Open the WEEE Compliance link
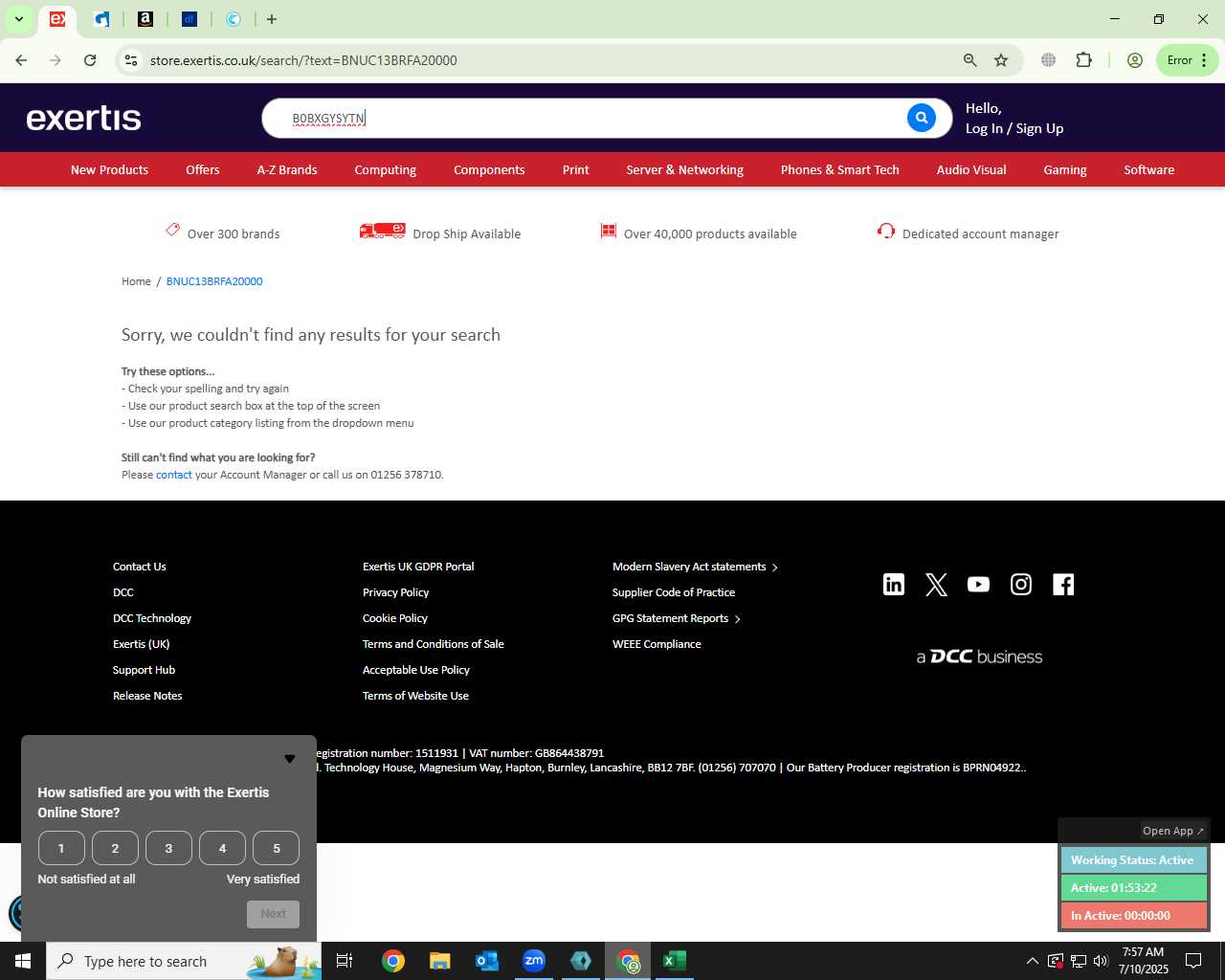This screenshot has height=980, width=1225. [657, 644]
